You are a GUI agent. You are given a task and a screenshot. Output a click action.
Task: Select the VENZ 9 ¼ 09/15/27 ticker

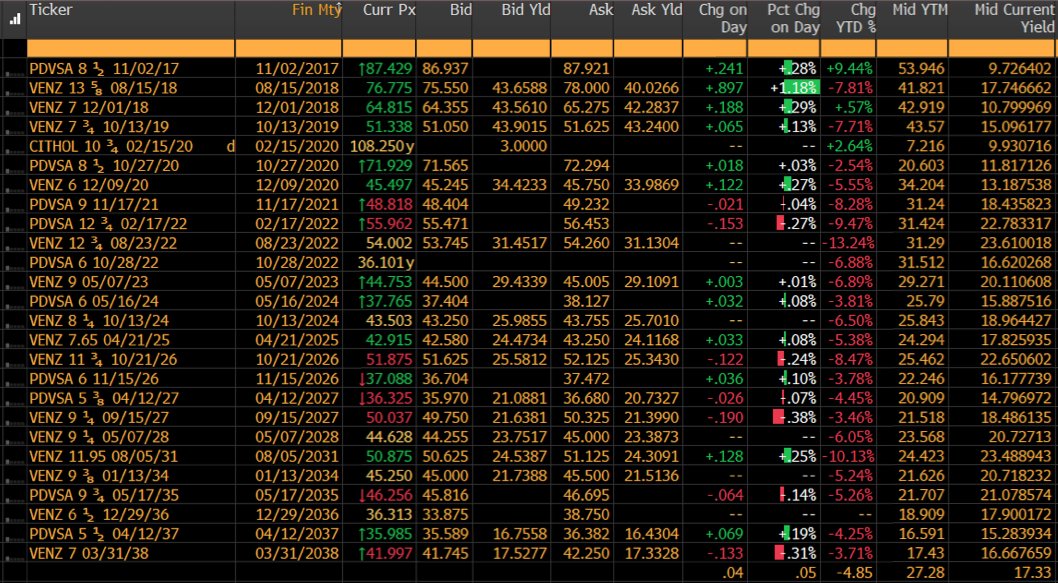[99, 418]
